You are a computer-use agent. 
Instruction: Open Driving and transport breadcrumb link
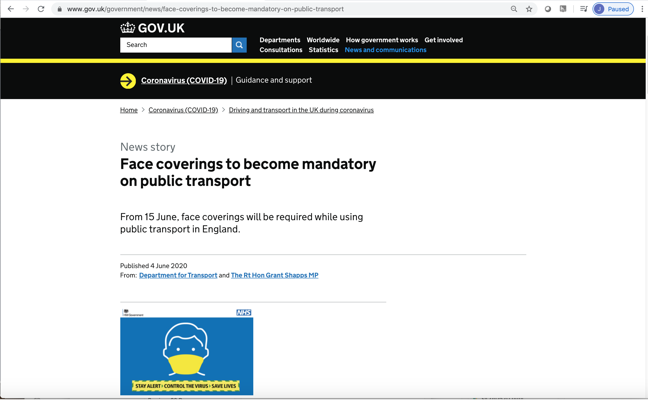[x=301, y=110]
